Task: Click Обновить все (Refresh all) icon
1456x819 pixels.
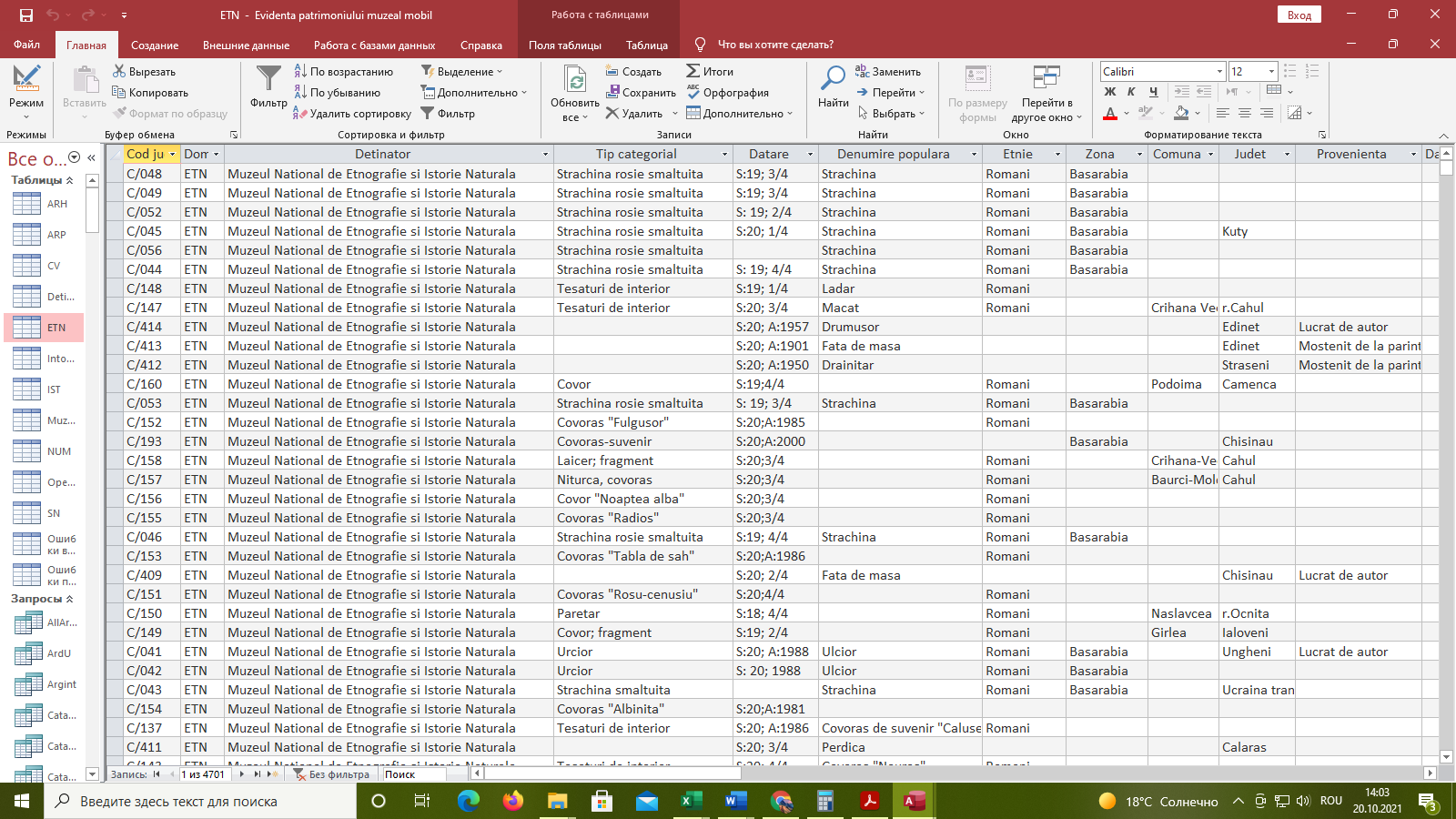Action: point(575,78)
